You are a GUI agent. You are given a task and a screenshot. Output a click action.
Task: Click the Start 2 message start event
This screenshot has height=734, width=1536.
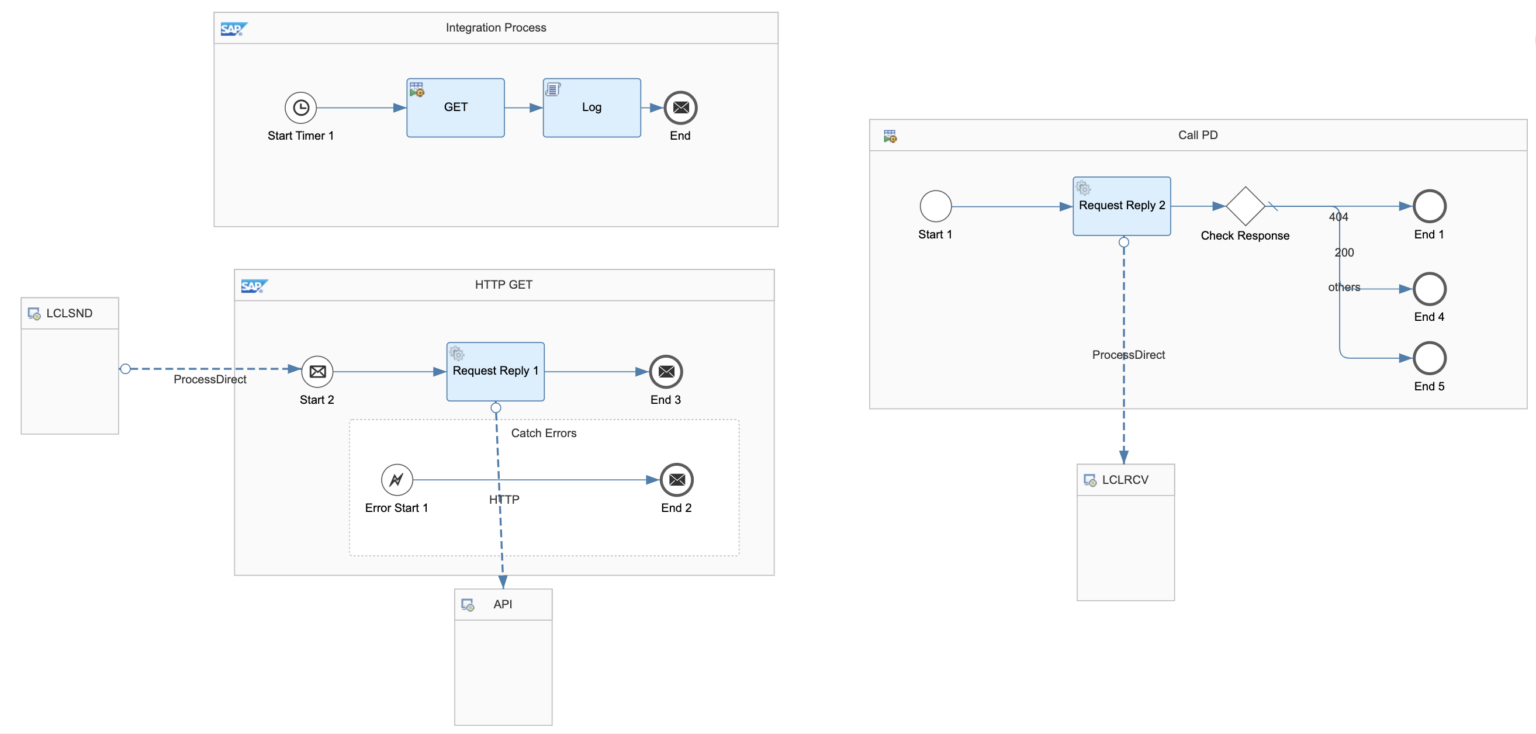317,371
